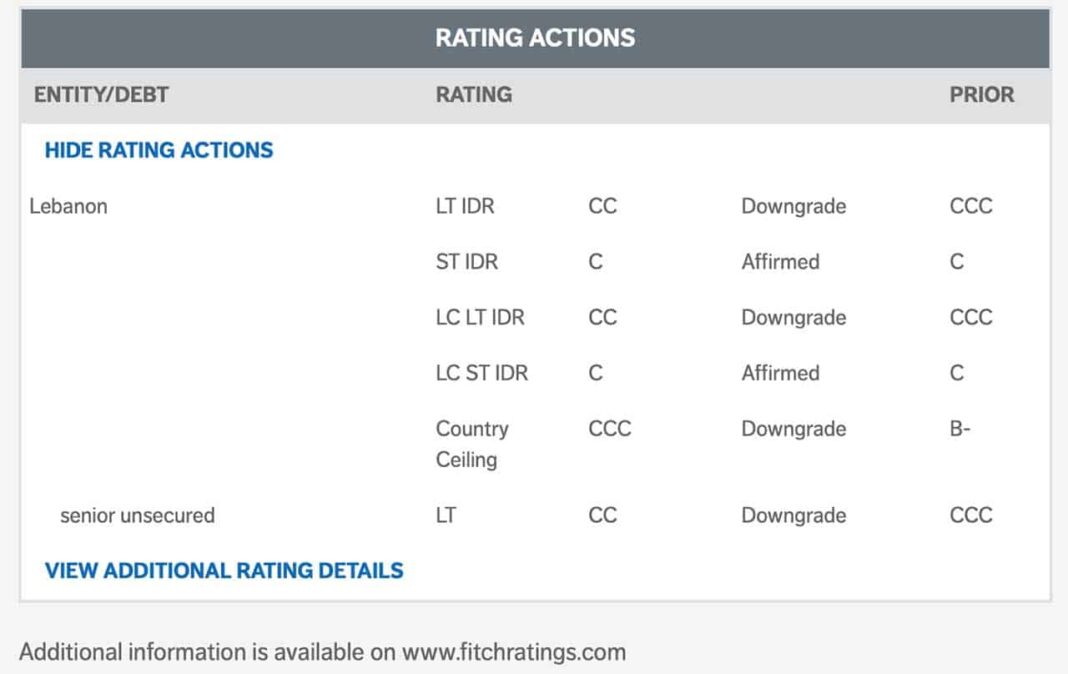Select the LT IDR rating type

tap(465, 206)
